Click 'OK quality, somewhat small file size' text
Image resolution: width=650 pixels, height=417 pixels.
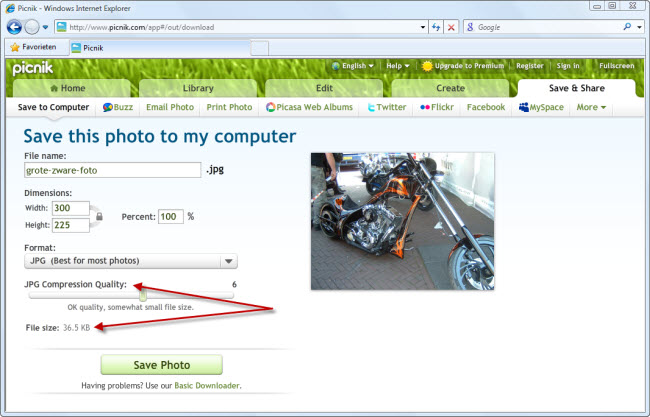tap(131, 307)
